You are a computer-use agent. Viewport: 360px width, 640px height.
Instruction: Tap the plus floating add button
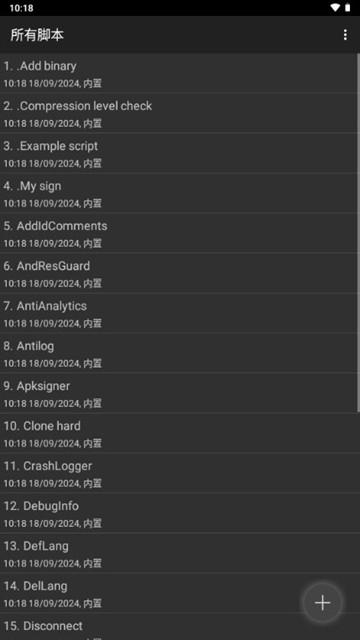pos(322,602)
